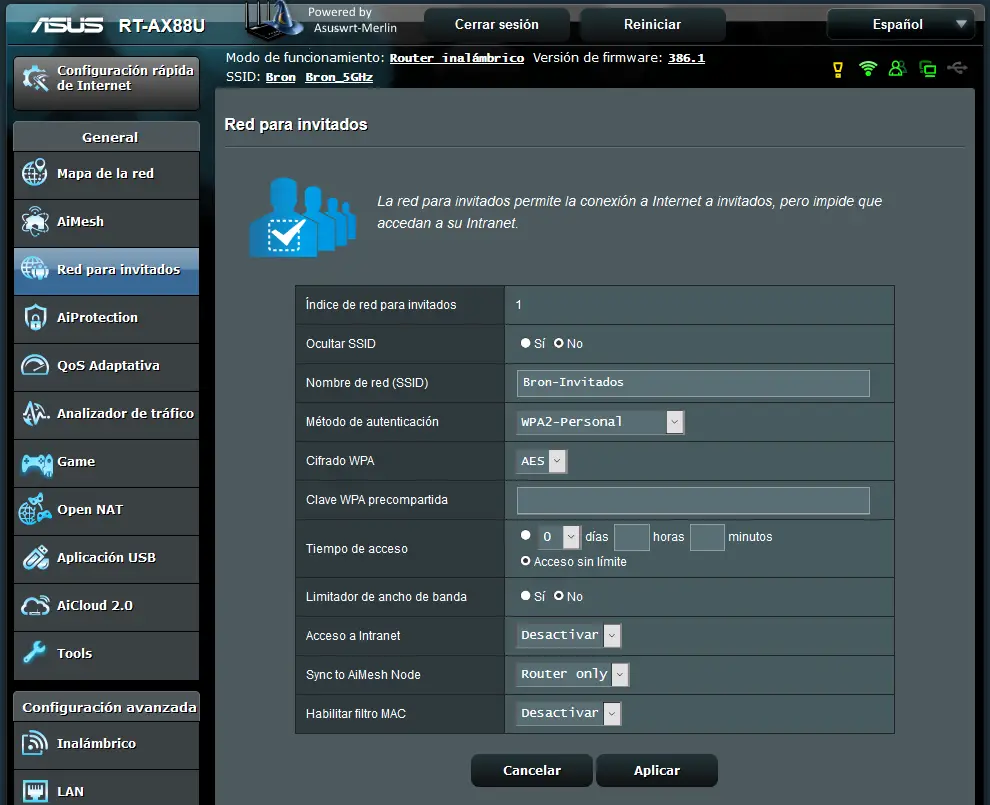Click the guest network users status icon
The width and height of the screenshot is (990, 805).
[897, 68]
